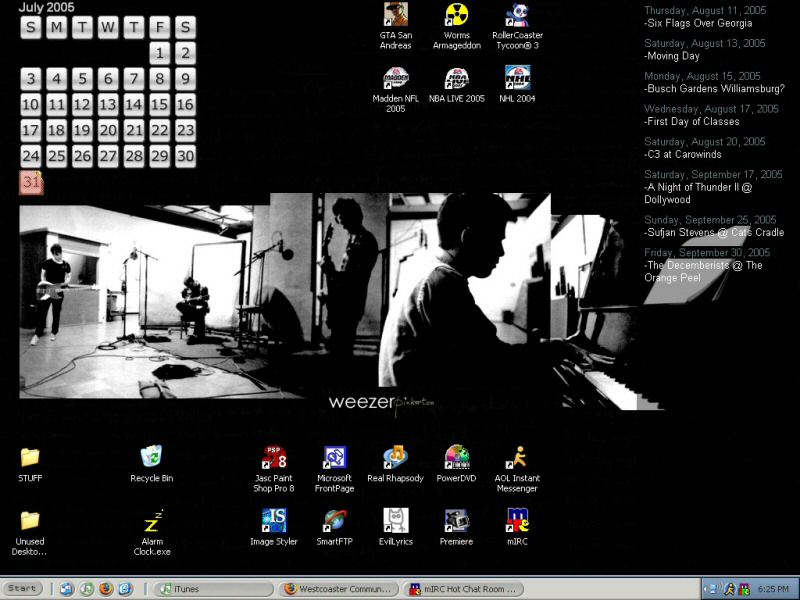The width and height of the screenshot is (800, 600).
Task: Click the "Six Flags Over Georgia" event
Action: tap(698, 23)
